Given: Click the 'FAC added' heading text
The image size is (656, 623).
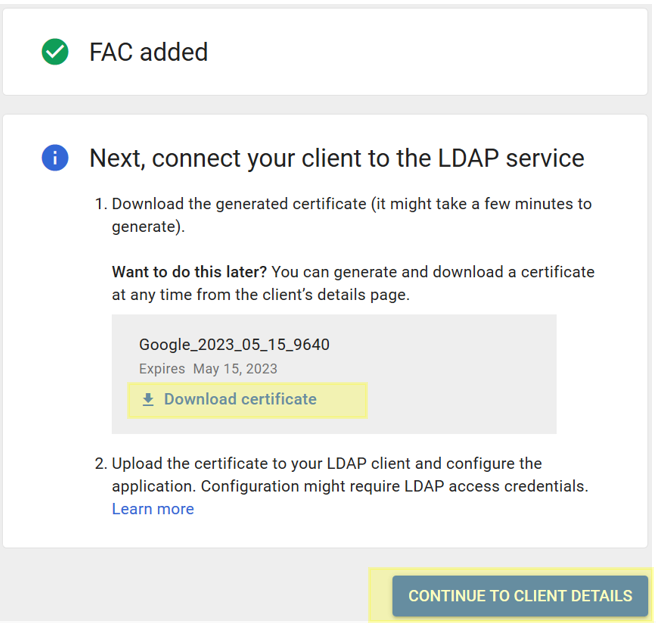Looking at the screenshot, I should coord(148,52).
